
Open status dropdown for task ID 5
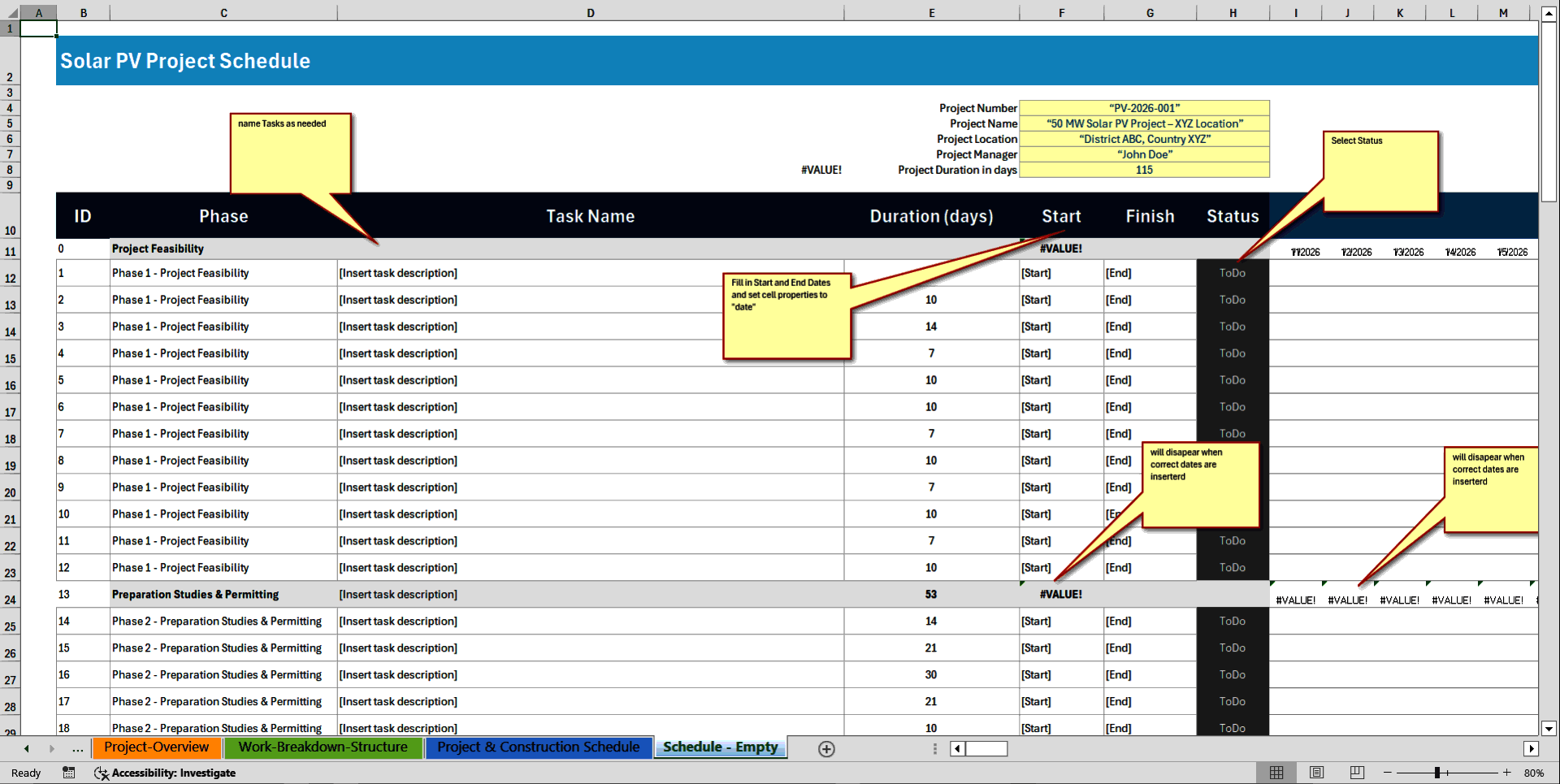1232,380
